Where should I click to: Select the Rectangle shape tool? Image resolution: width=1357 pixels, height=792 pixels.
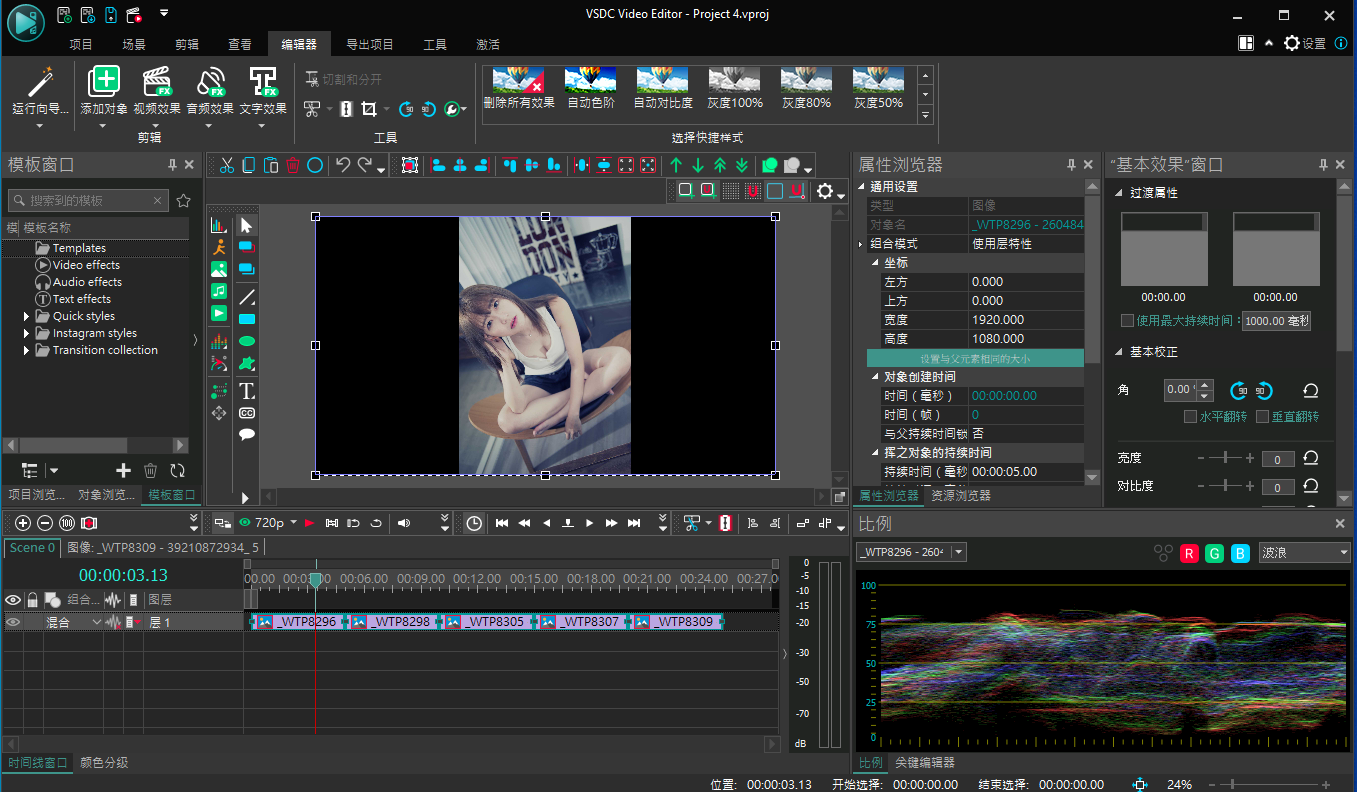pos(247,319)
